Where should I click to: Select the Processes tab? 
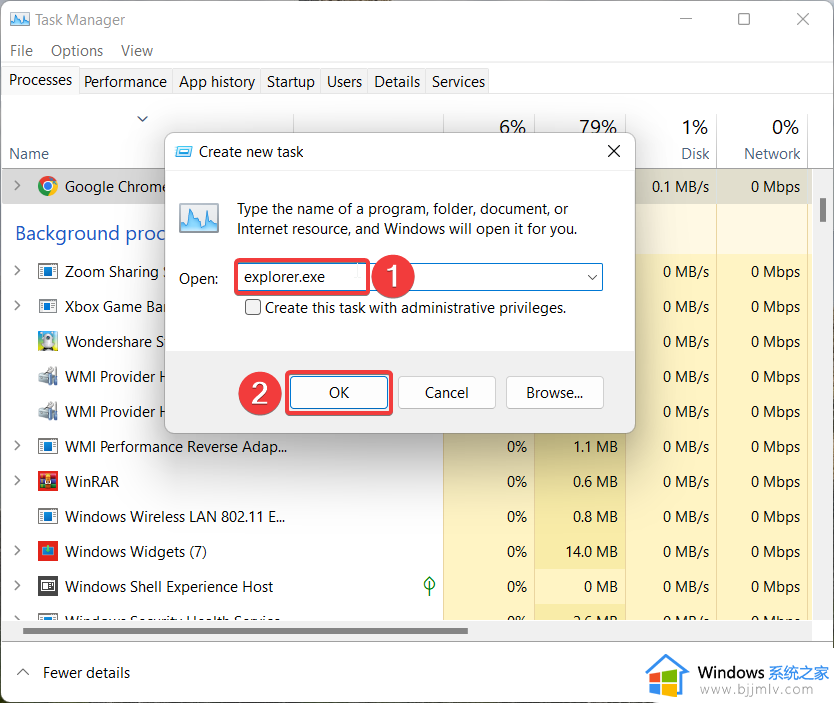click(x=40, y=80)
